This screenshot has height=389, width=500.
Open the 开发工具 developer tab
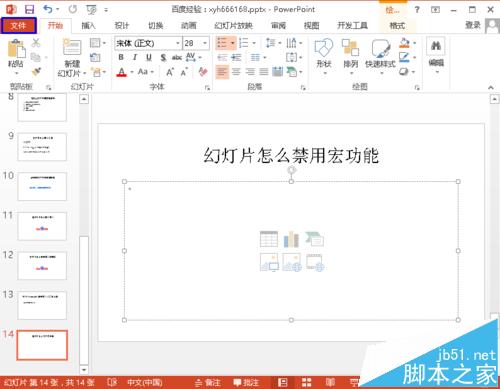352,26
